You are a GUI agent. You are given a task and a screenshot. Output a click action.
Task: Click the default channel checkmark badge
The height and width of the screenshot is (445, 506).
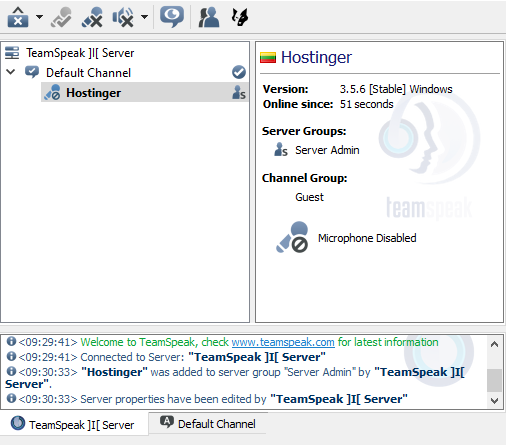tap(239, 72)
